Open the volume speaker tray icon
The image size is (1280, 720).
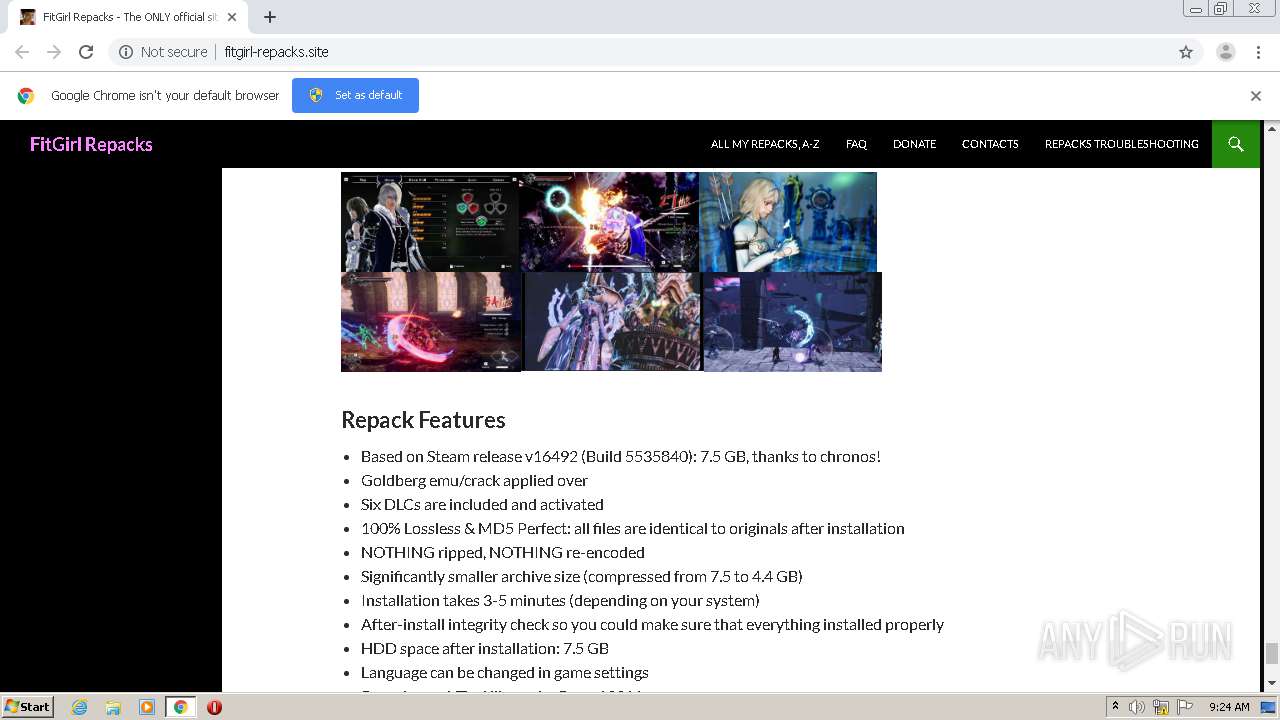1137,707
